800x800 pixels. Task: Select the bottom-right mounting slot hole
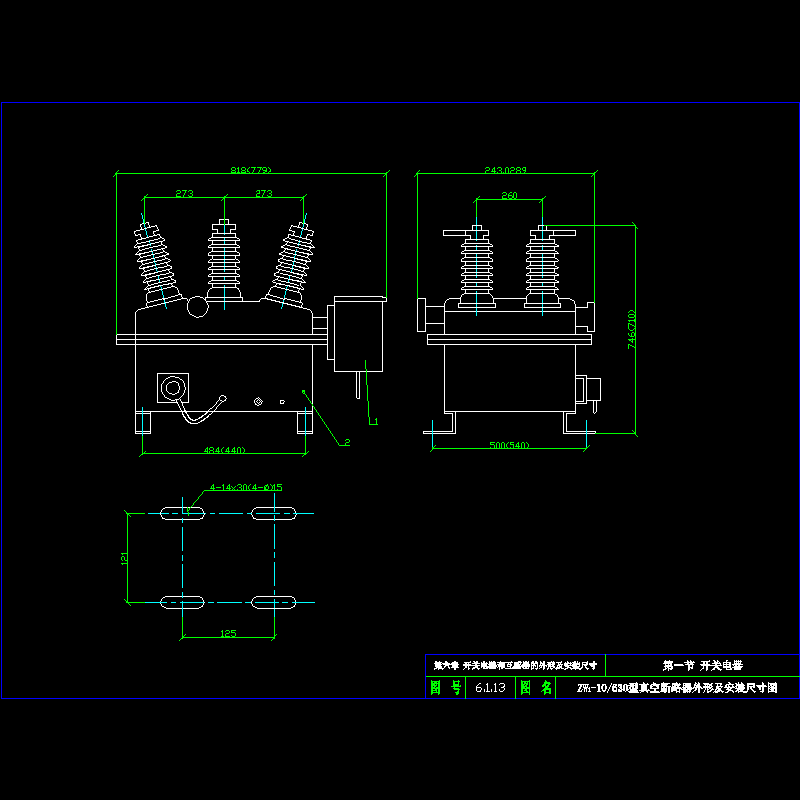point(274,601)
